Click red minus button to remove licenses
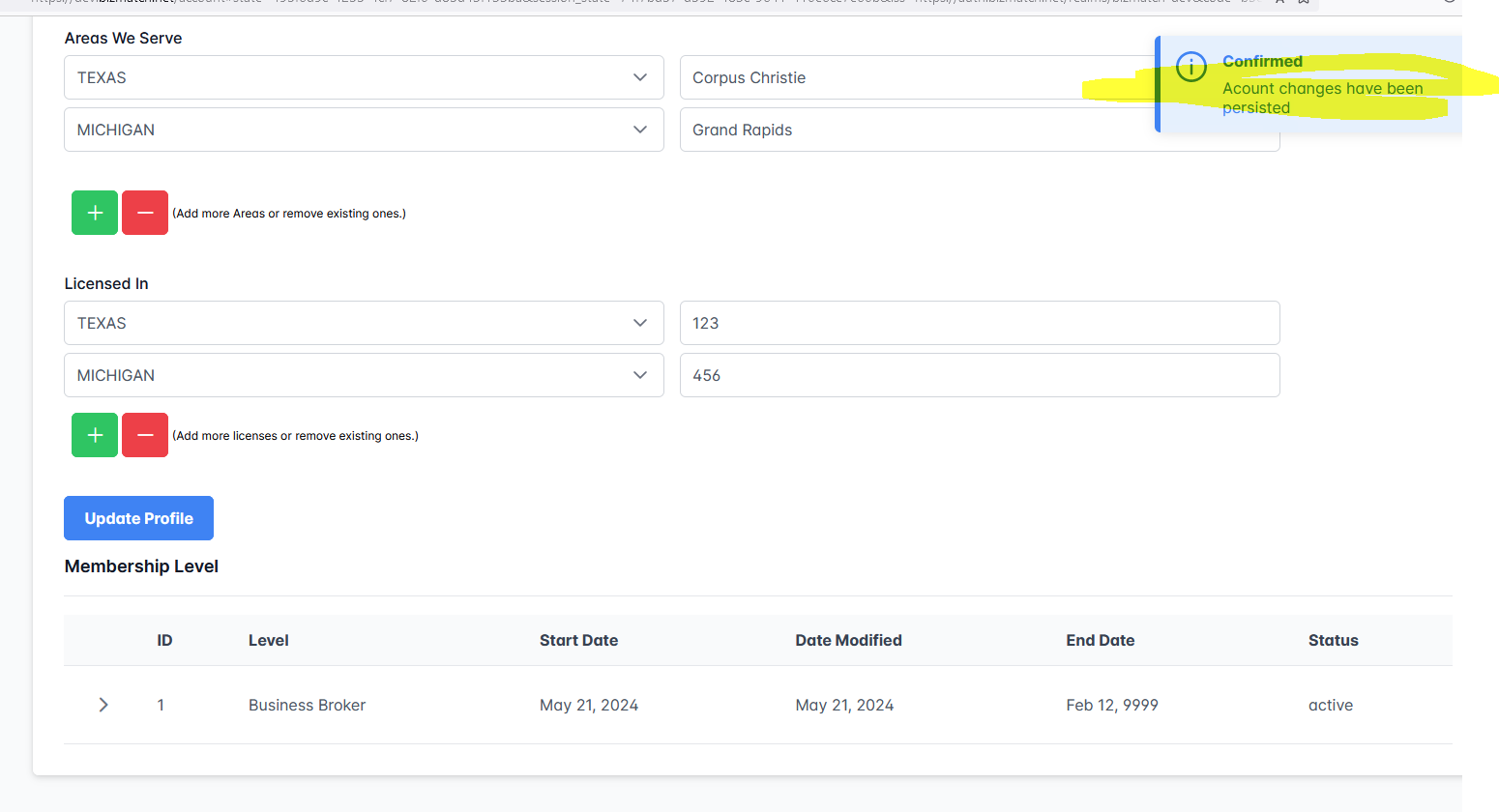This screenshot has height=812, width=1499. click(145, 435)
